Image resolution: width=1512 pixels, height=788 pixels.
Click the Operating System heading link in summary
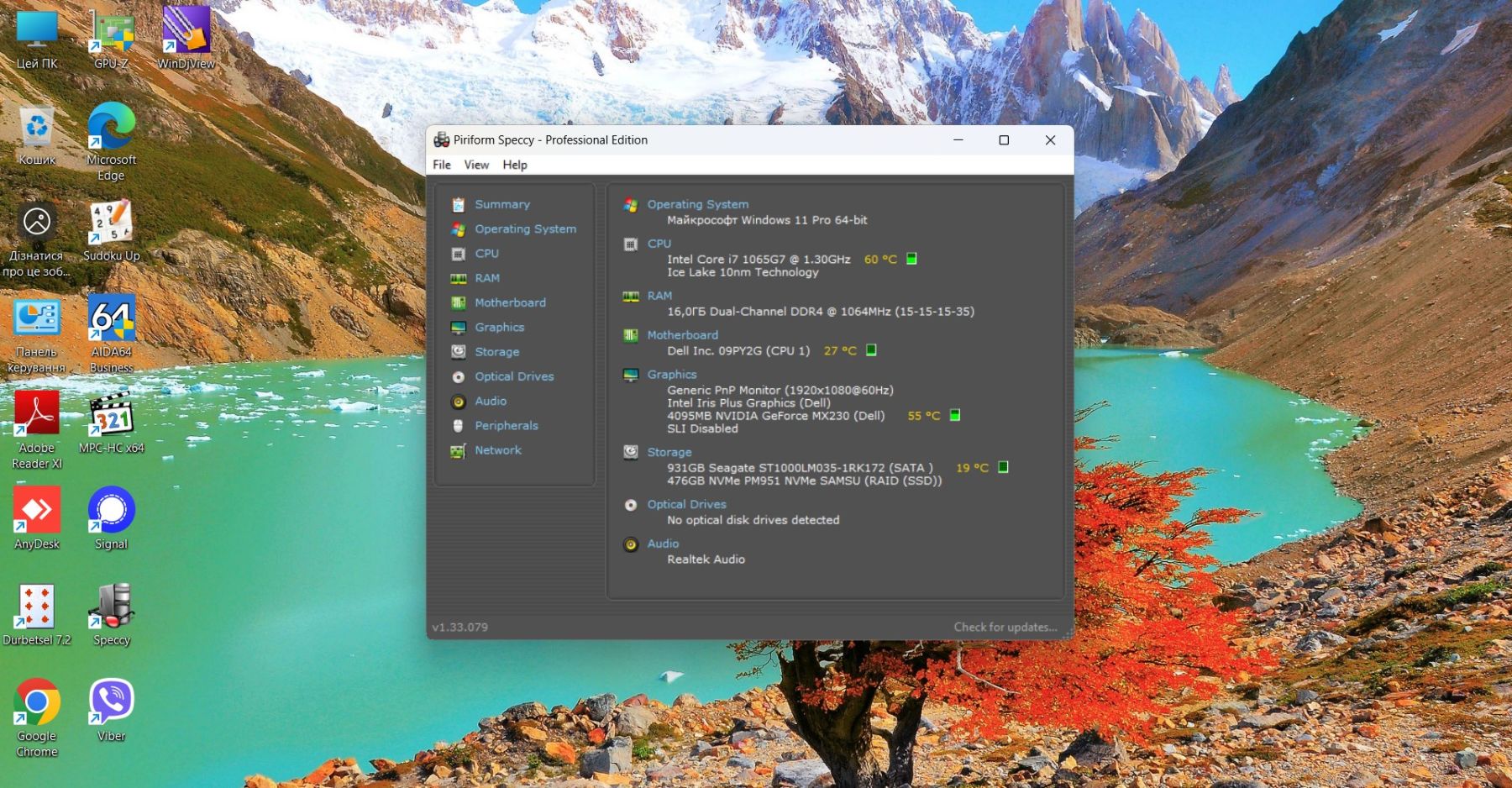(697, 204)
